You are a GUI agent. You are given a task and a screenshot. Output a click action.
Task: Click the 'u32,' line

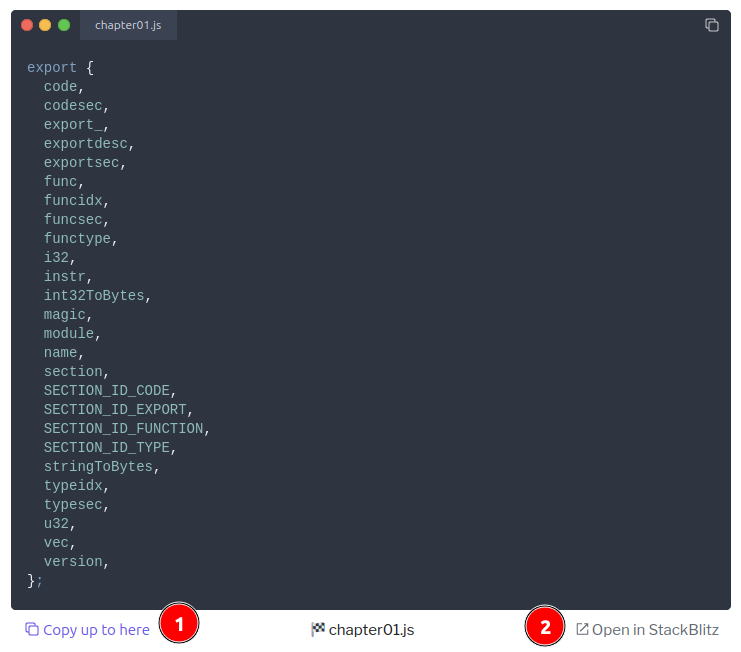(x=60, y=523)
